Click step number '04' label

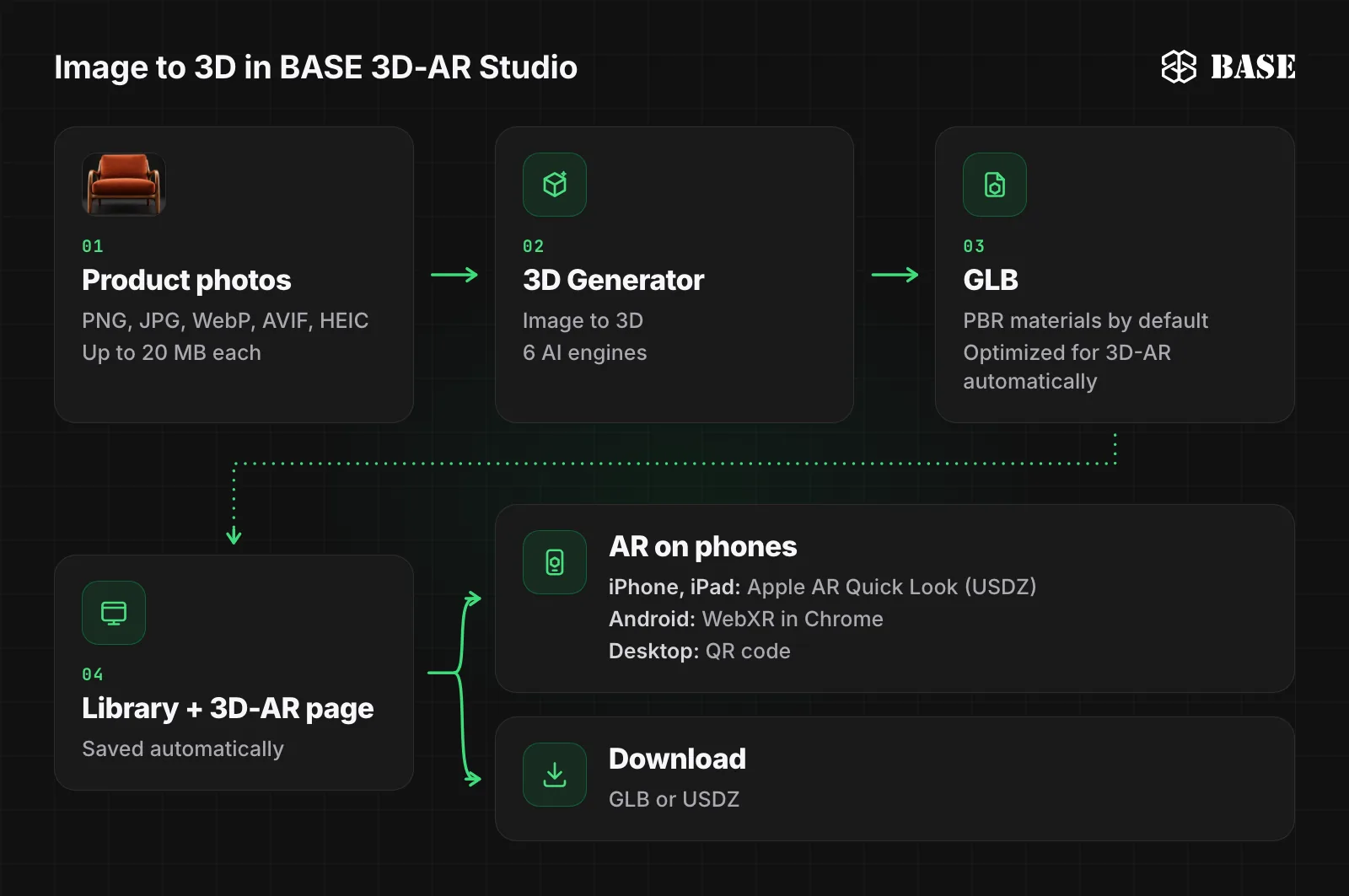point(93,674)
